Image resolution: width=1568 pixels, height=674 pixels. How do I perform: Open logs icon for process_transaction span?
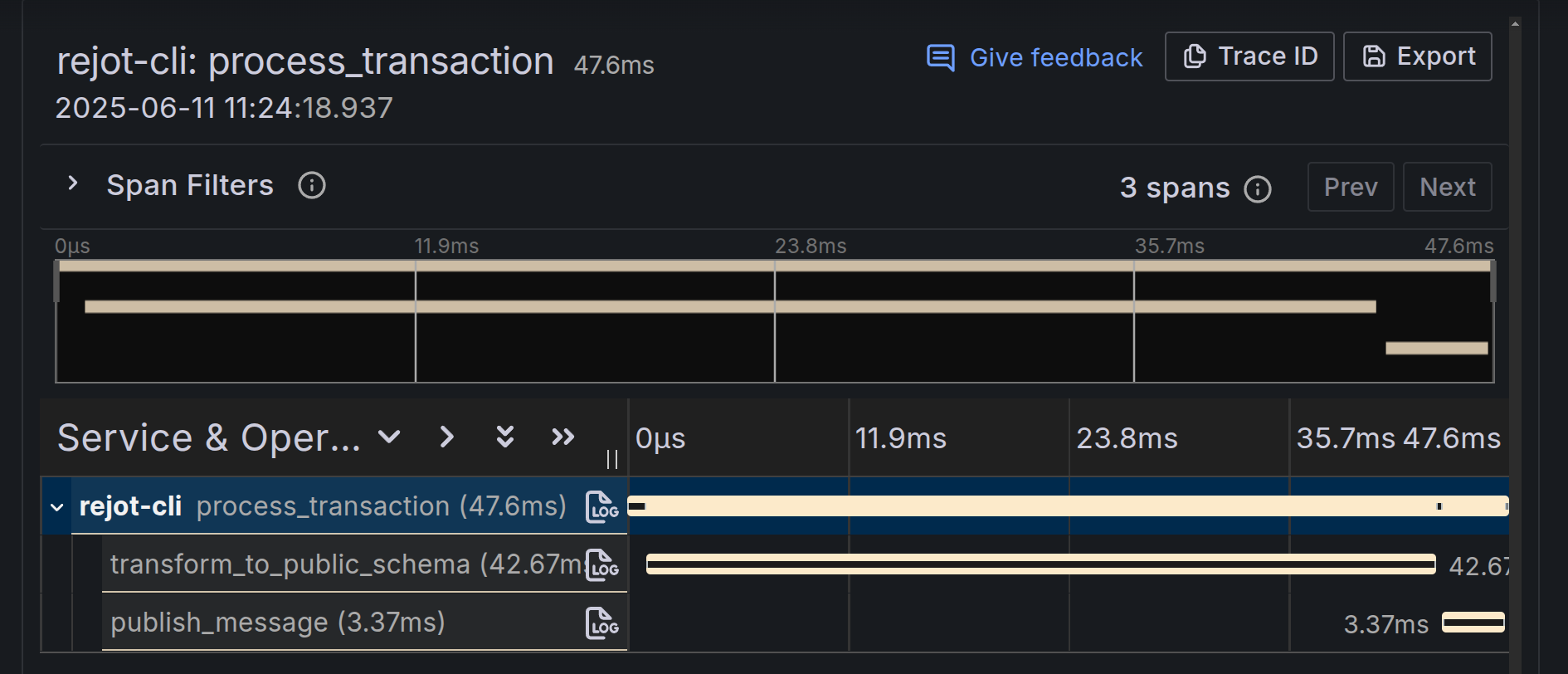[x=602, y=506]
